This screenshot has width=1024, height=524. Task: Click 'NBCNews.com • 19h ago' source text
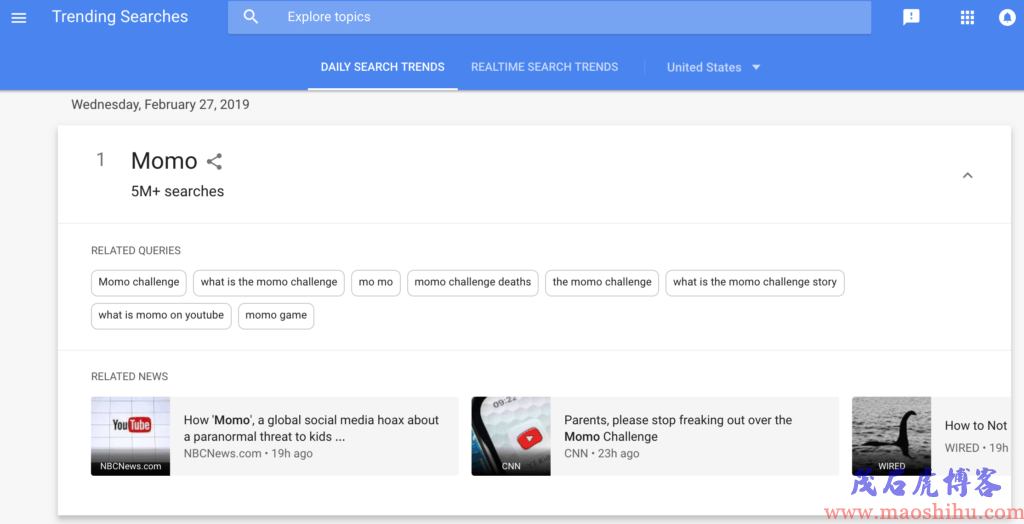click(x=248, y=453)
